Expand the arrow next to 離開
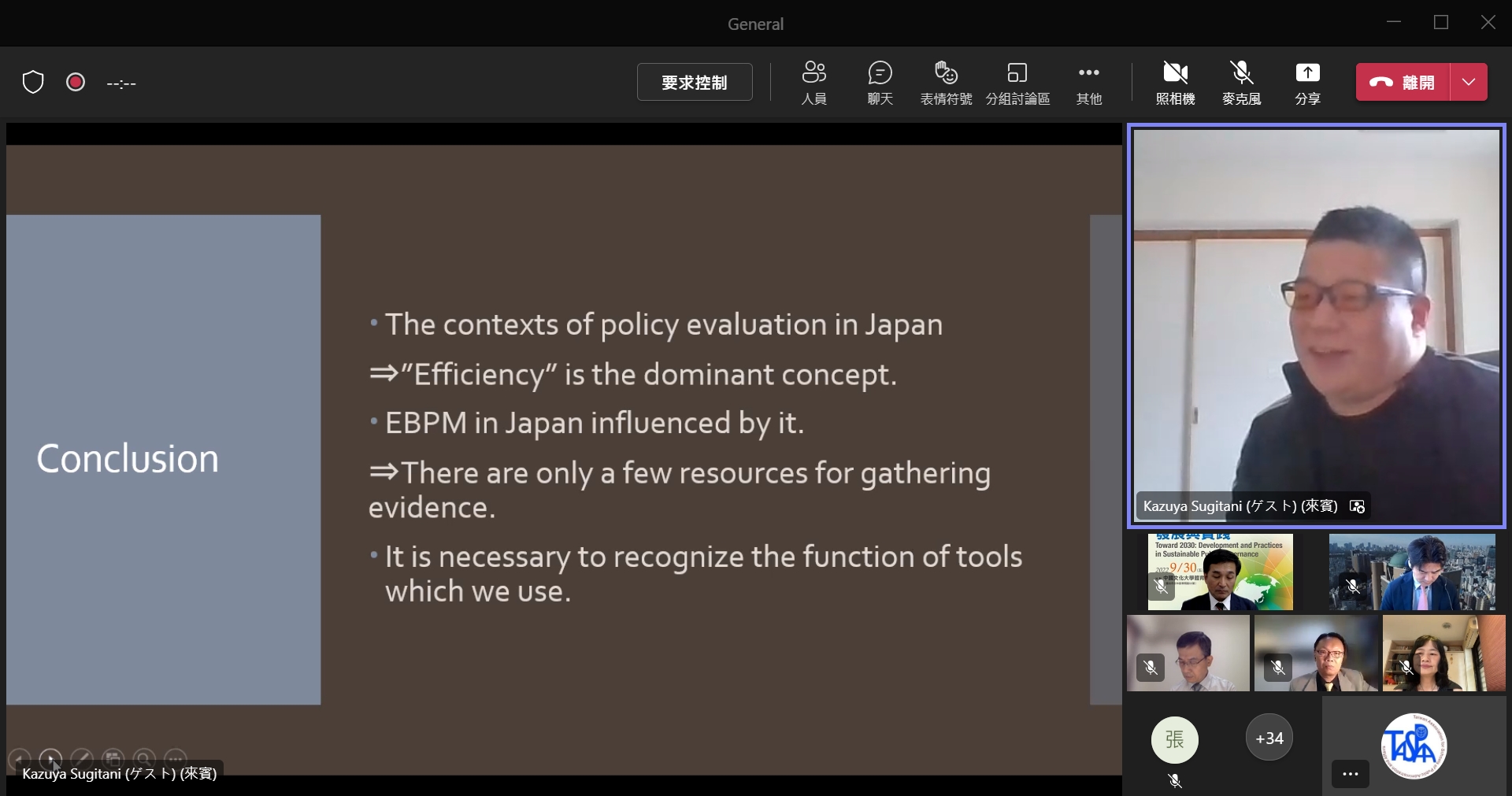Viewport: 1512px width, 796px height. (1469, 82)
